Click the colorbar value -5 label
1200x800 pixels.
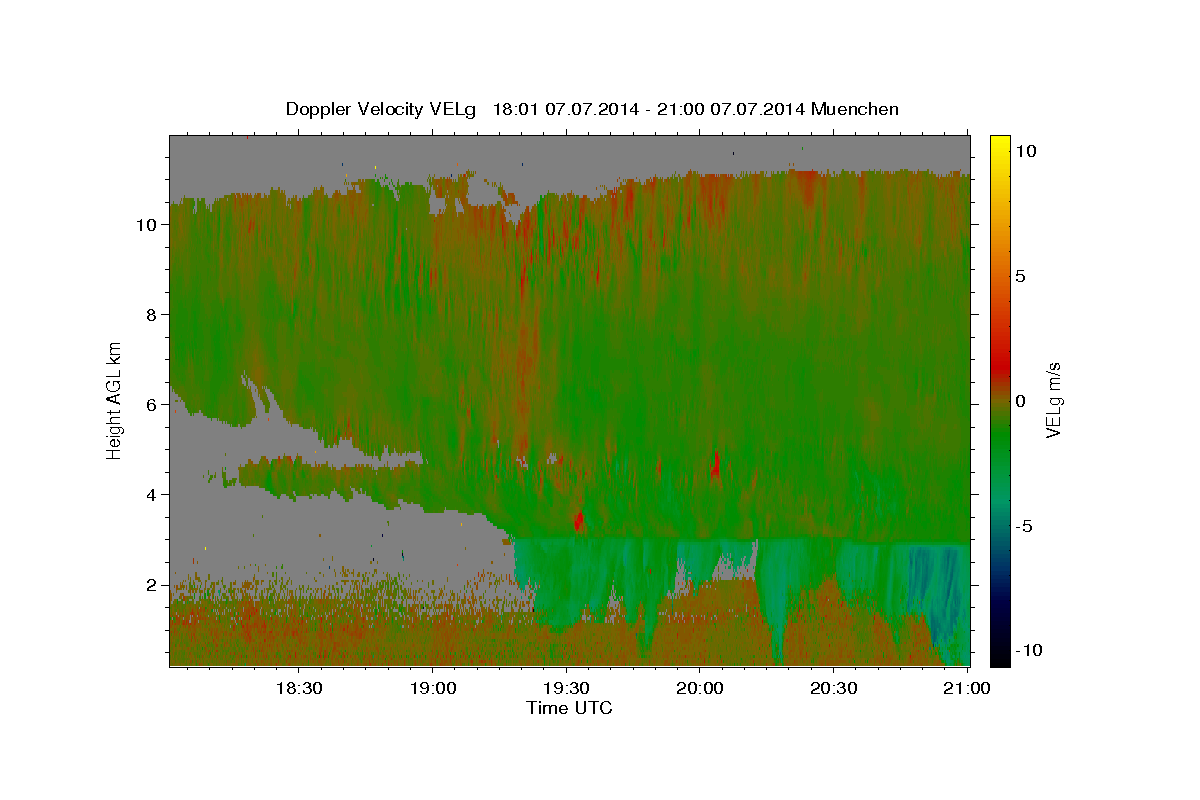[x=1023, y=526]
